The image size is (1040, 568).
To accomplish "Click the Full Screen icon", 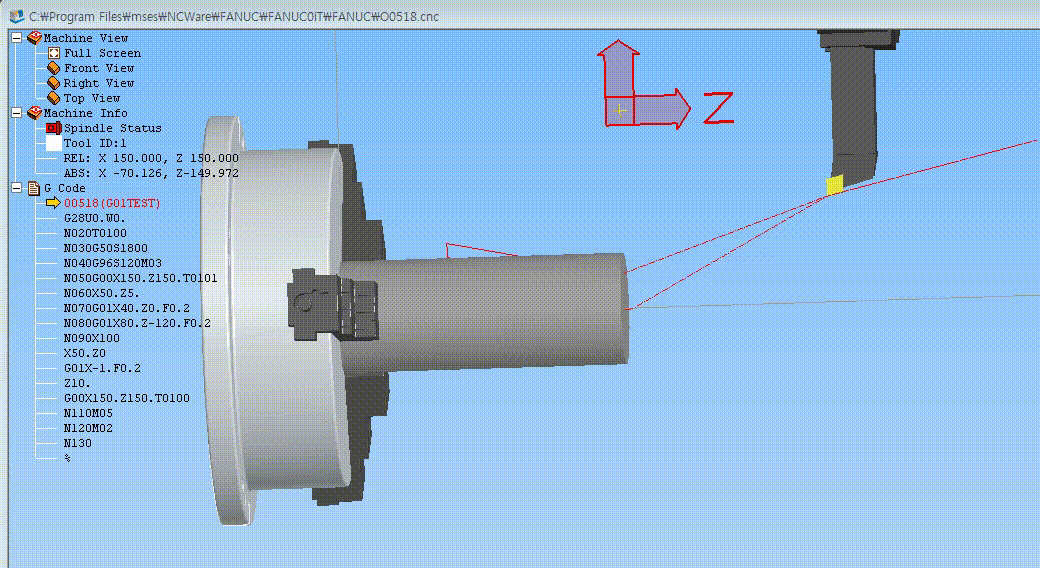I will click(x=54, y=53).
